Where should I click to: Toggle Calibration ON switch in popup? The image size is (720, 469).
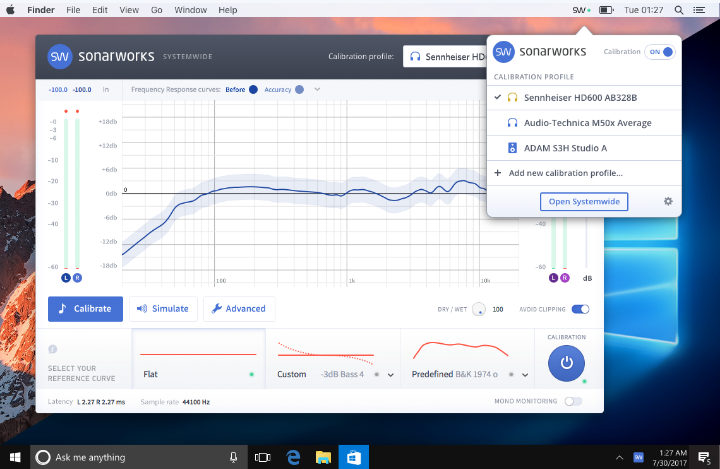pyautogui.click(x=660, y=52)
